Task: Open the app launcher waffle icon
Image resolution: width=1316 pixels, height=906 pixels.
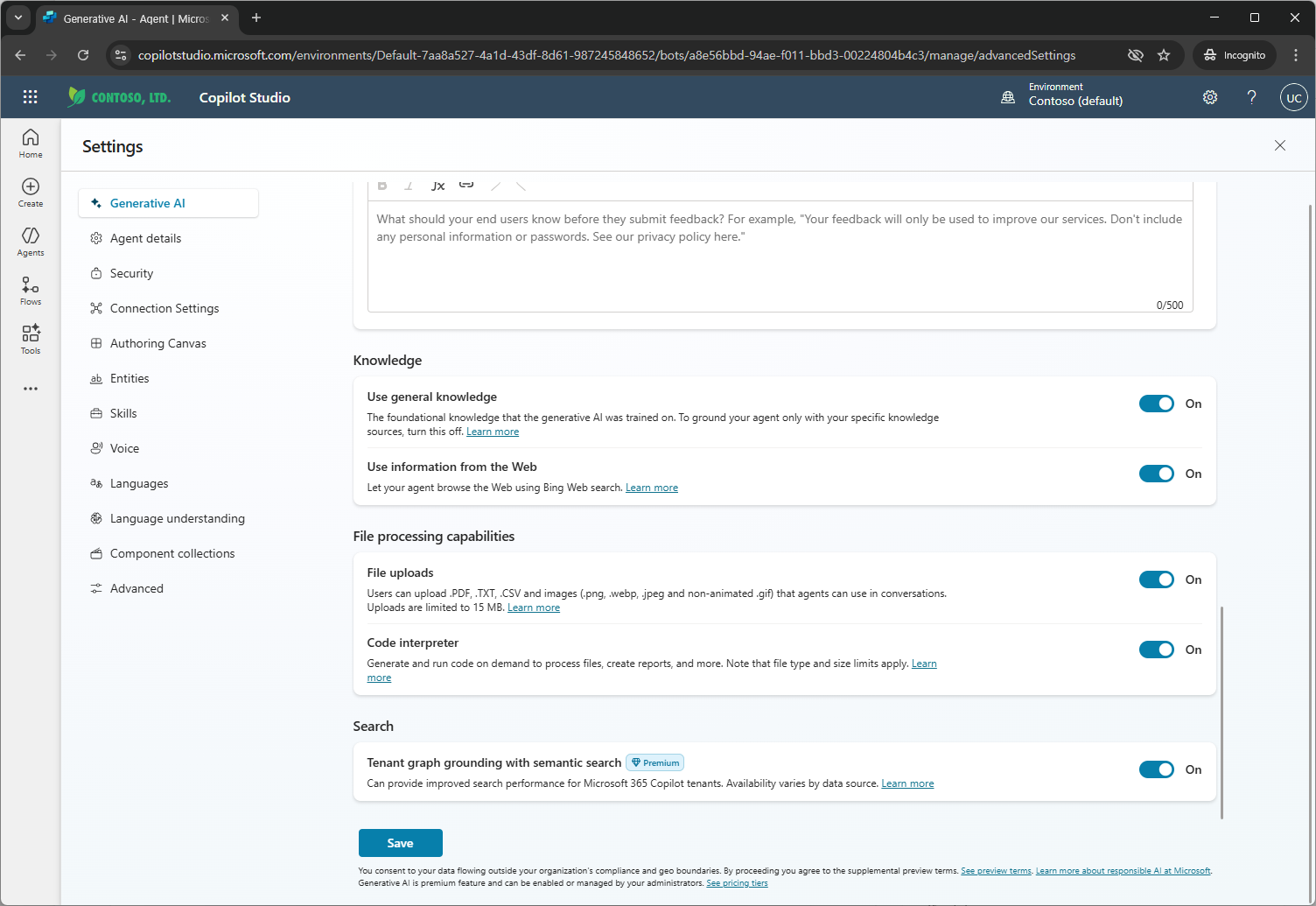Action: pyautogui.click(x=31, y=97)
